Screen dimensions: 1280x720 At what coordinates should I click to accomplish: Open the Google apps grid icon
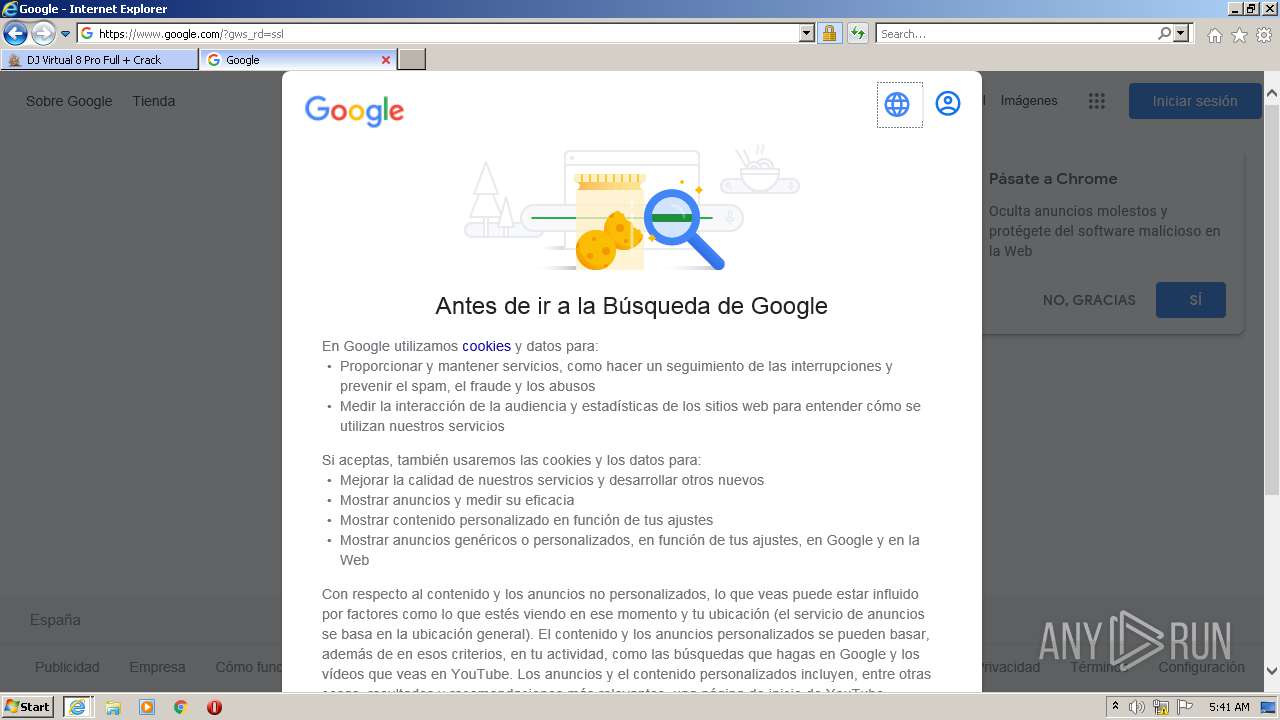click(x=1097, y=101)
